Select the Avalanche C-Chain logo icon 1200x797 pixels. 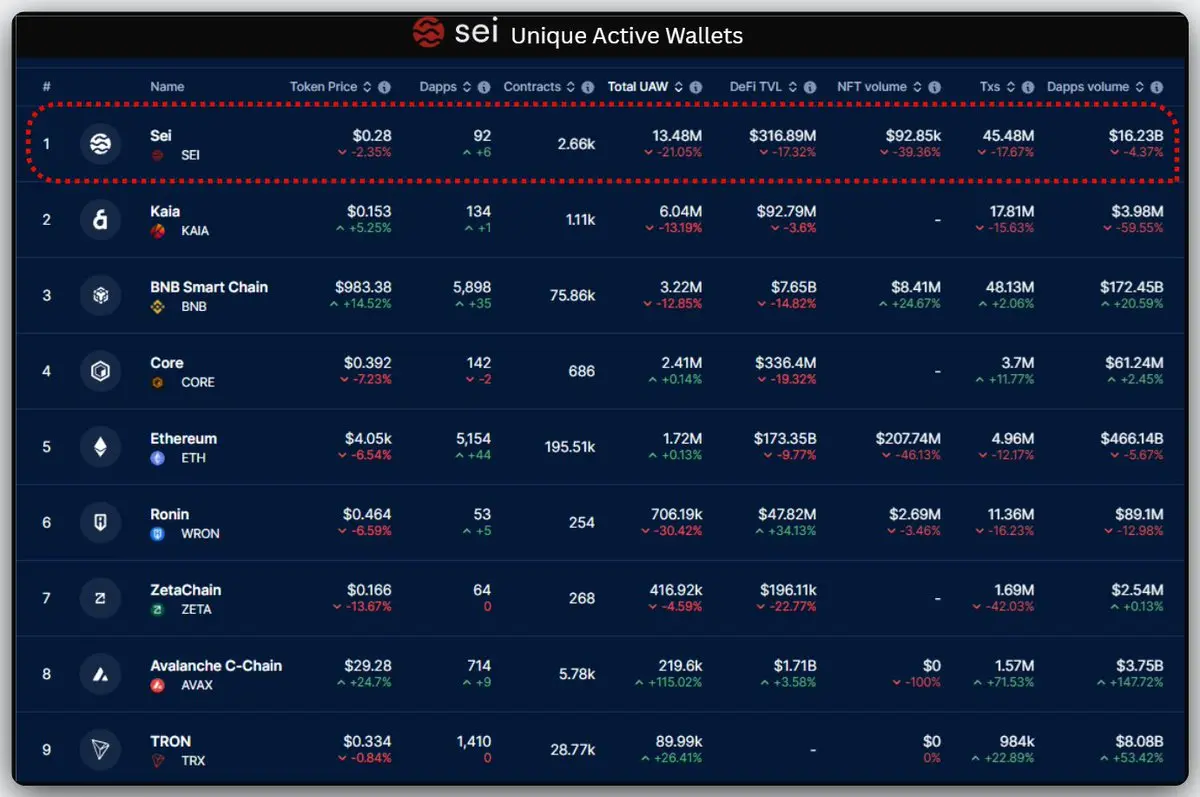[100, 674]
